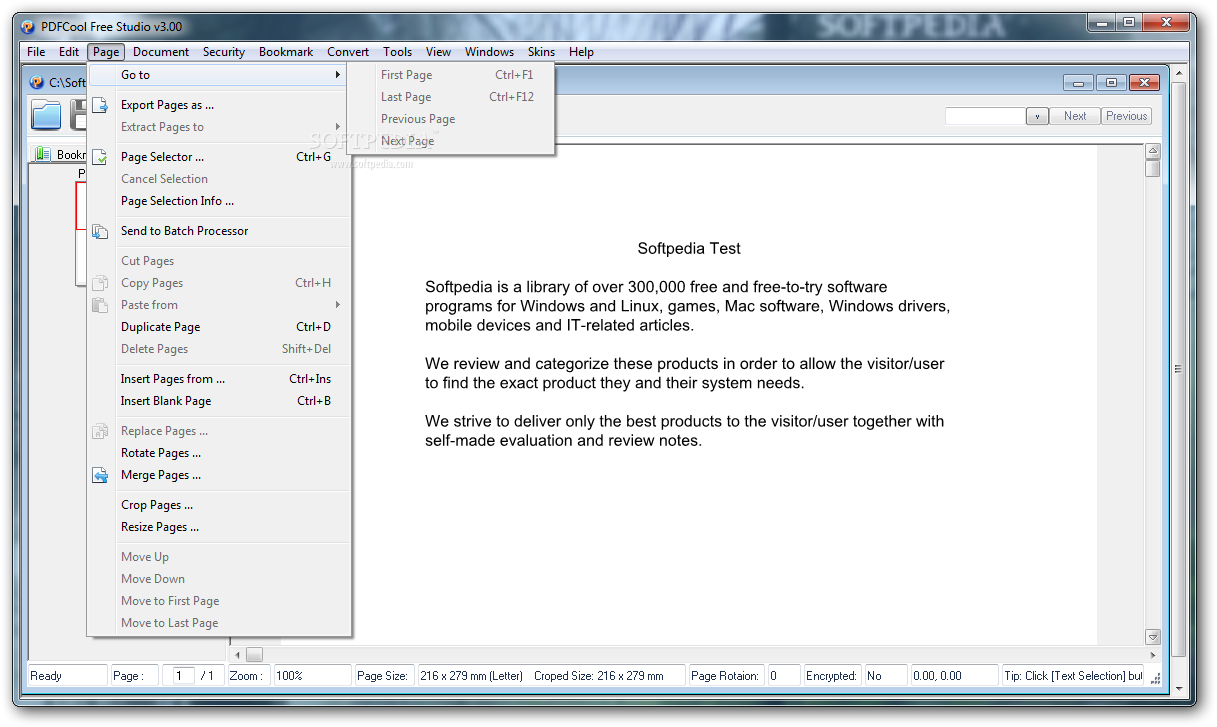
Task: Open the Help menu
Action: [x=581, y=51]
